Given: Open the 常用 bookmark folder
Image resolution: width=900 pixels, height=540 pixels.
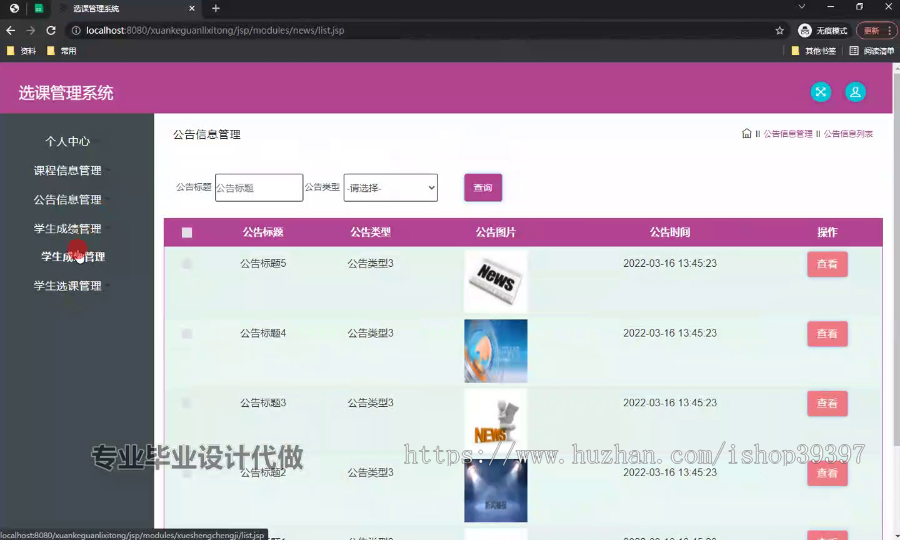Looking at the screenshot, I should (x=61, y=51).
